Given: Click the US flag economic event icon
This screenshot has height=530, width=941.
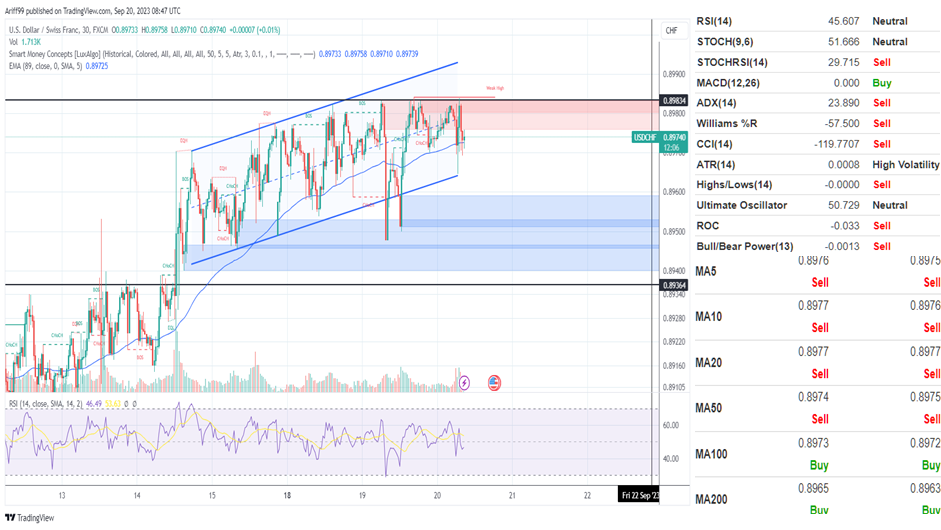Looking at the screenshot, I should click(494, 382).
